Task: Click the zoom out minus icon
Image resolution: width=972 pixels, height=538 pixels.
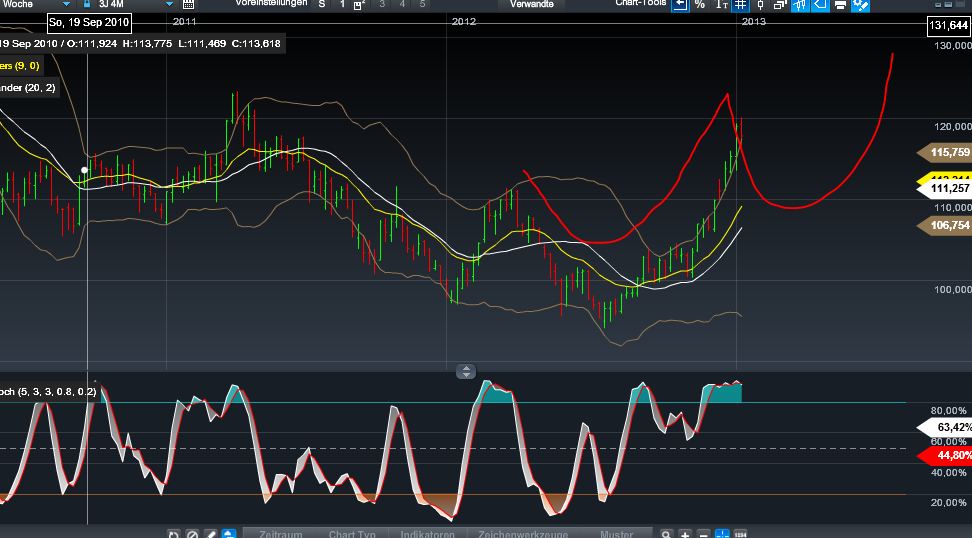Action: pyautogui.click(x=703, y=534)
